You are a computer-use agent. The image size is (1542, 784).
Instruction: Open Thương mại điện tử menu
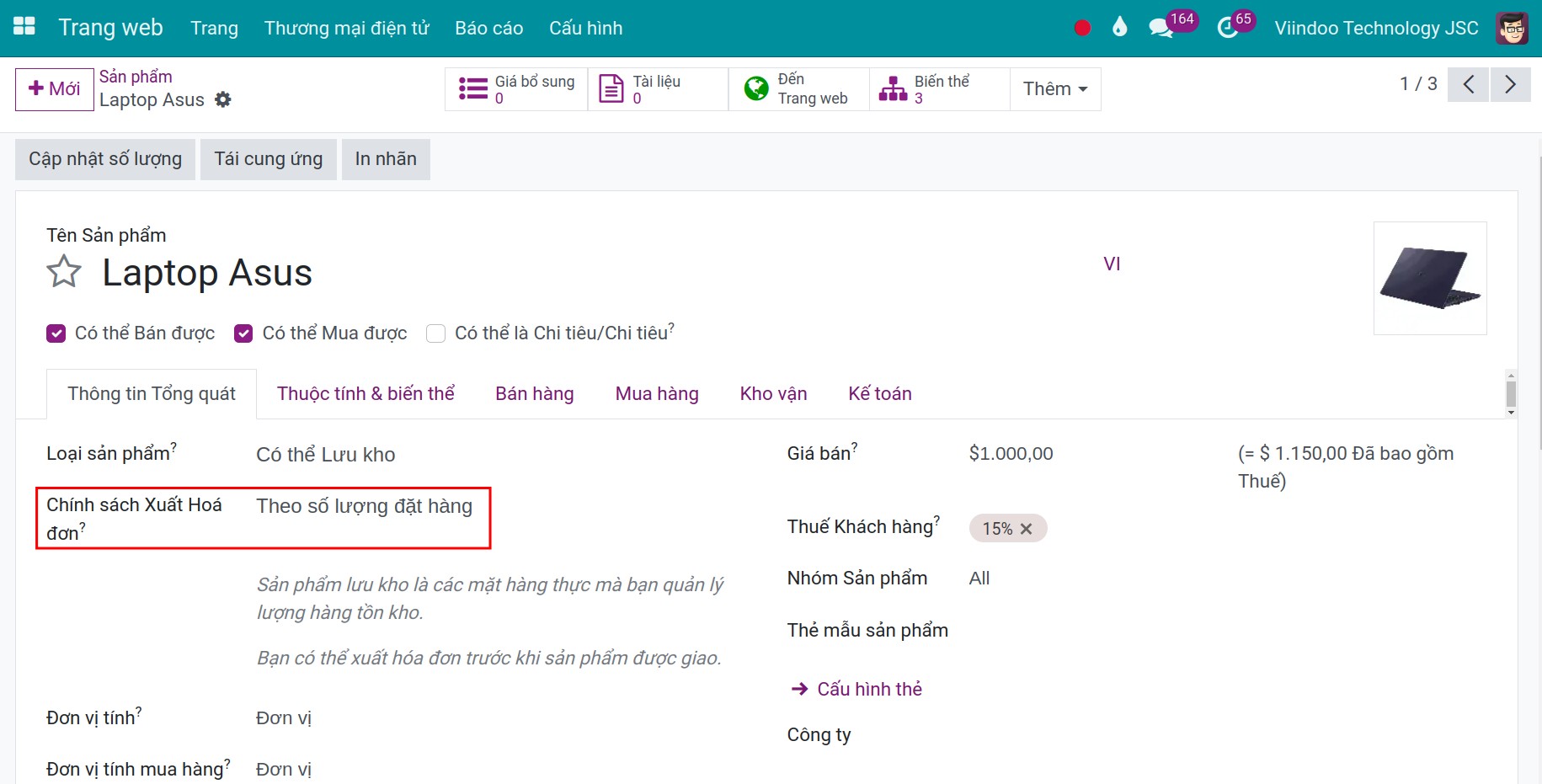347,28
